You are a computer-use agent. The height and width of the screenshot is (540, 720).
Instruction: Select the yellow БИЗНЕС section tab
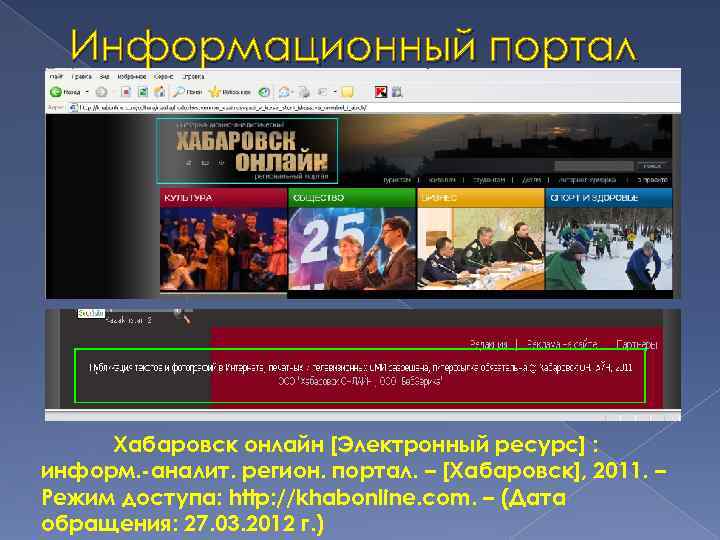coord(481,198)
